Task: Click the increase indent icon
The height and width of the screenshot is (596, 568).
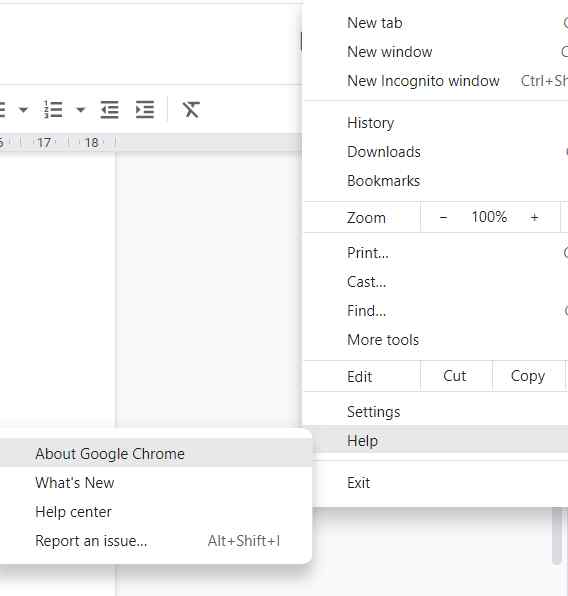Action: pos(145,110)
